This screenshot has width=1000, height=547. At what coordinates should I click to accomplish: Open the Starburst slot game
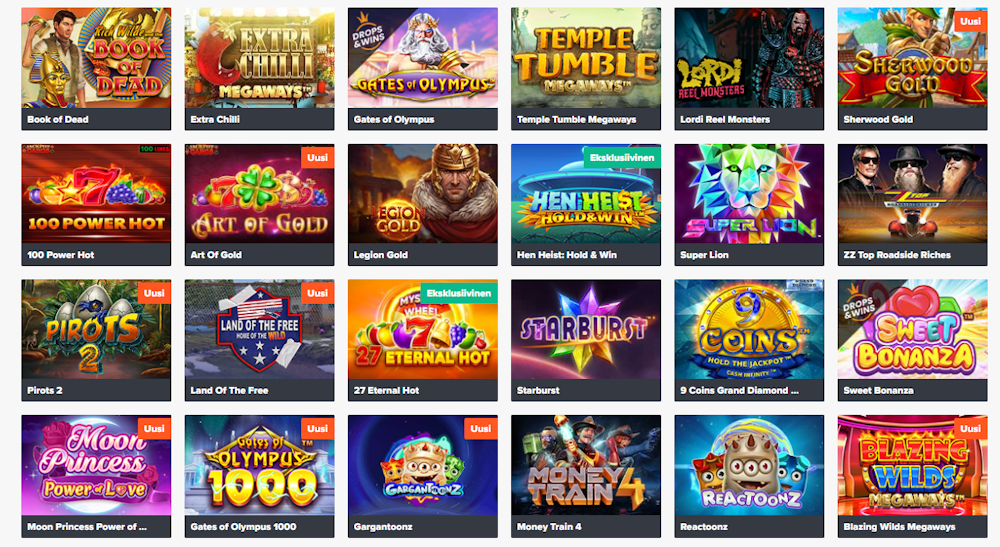[585, 340]
